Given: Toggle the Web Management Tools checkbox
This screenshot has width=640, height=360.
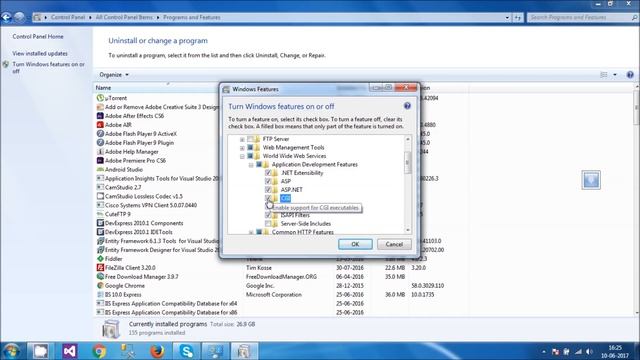Looking at the screenshot, I should (250, 147).
